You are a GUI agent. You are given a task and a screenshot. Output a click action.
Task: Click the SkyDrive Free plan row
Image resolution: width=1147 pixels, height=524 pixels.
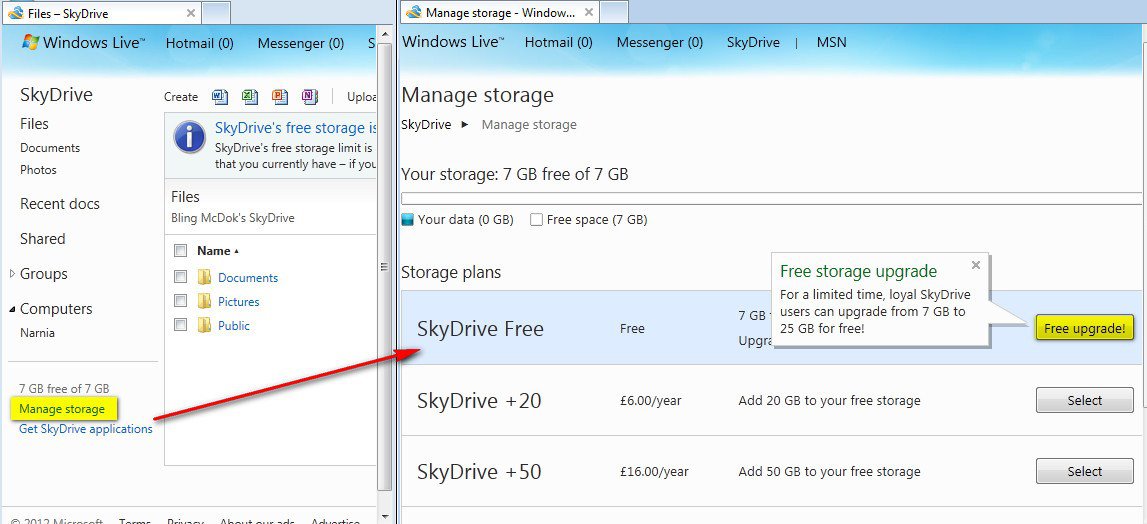772,328
